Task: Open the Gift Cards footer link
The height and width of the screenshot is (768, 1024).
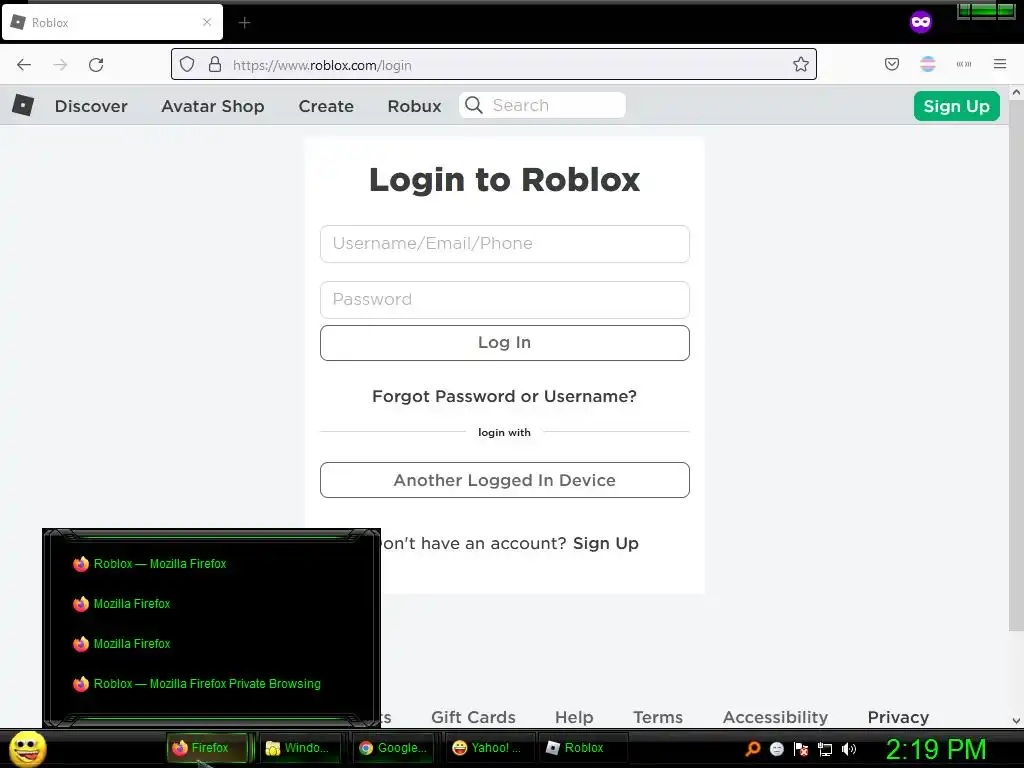Action: pos(473,717)
